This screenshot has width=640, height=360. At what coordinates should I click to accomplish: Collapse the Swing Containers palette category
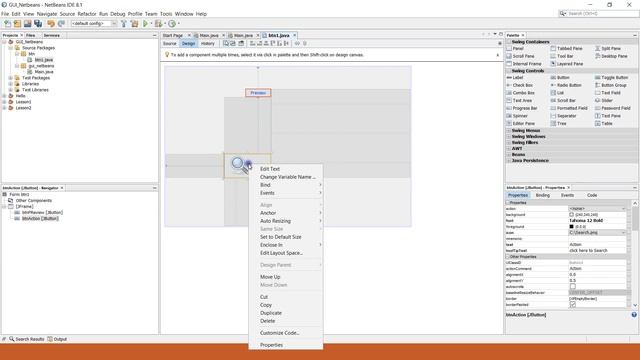tap(509, 42)
